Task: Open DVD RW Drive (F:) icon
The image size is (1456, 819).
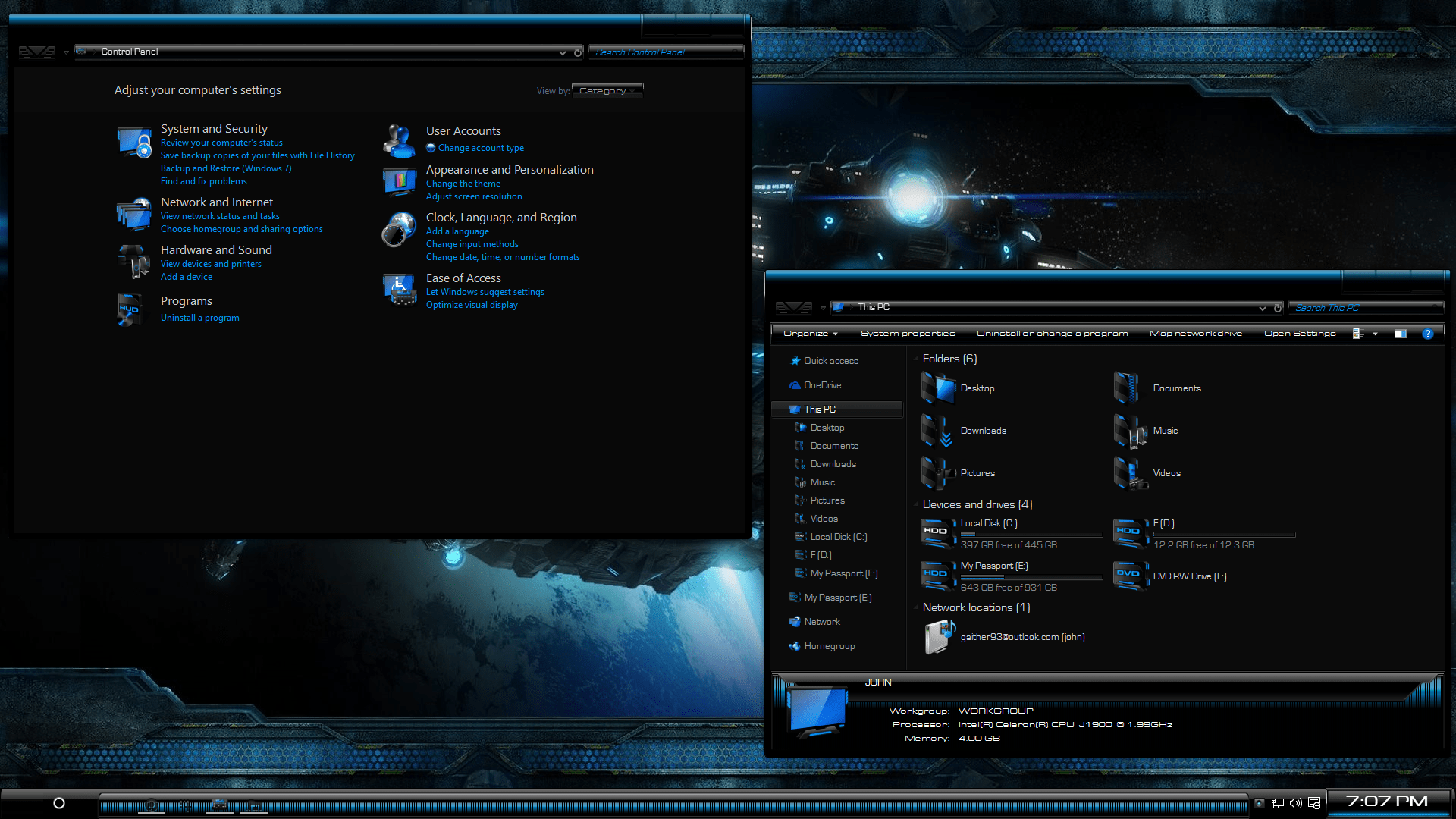Action: [x=1129, y=576]
